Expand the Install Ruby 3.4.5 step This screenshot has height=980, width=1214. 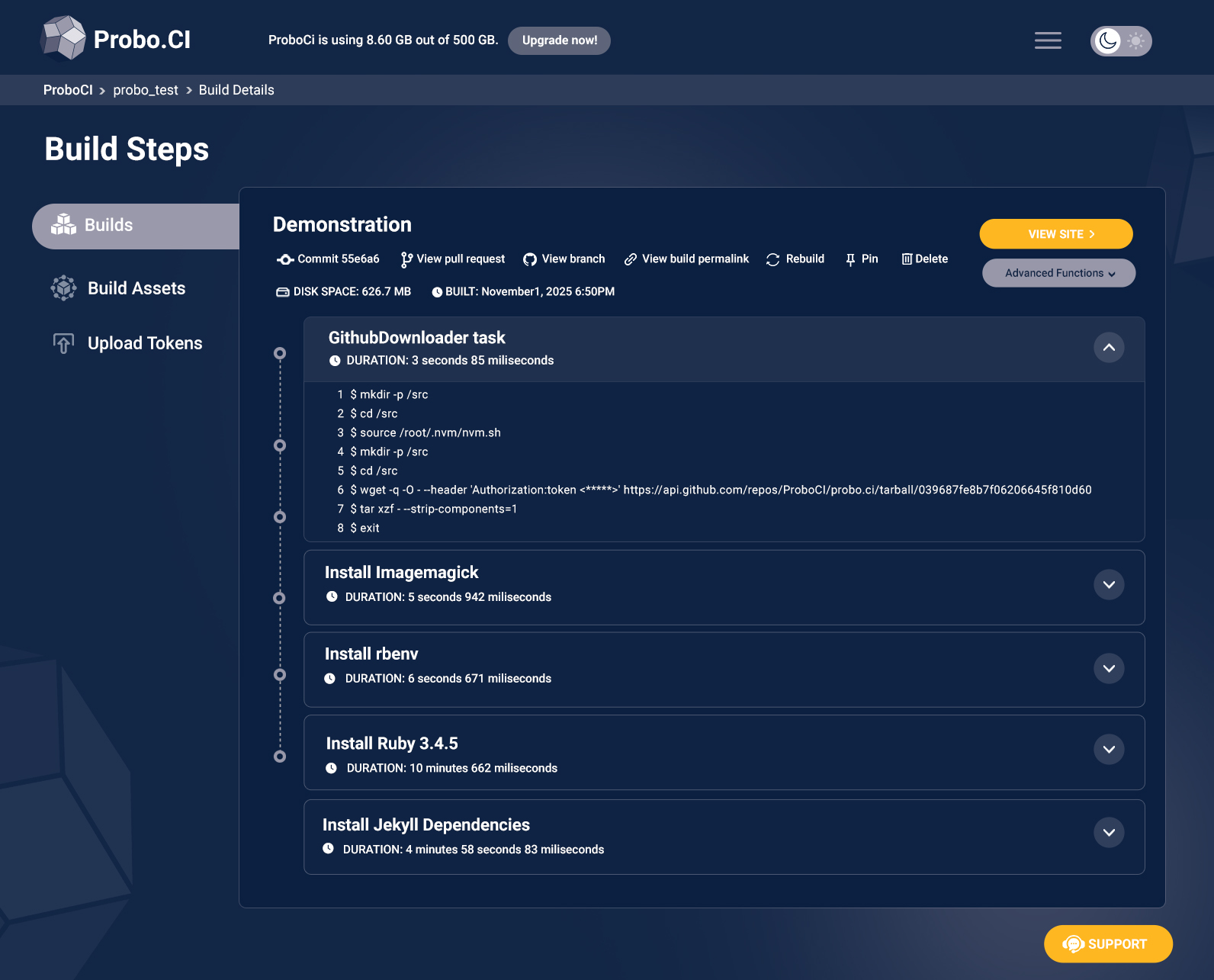pyautogui.click(x=1109, y=750)
